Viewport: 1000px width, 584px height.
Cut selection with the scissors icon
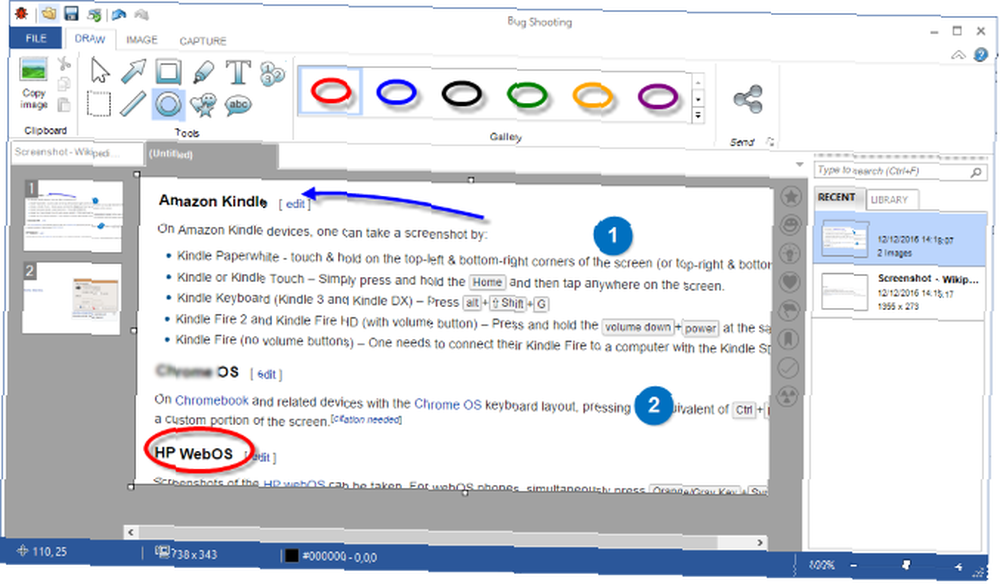pos(64,64)
